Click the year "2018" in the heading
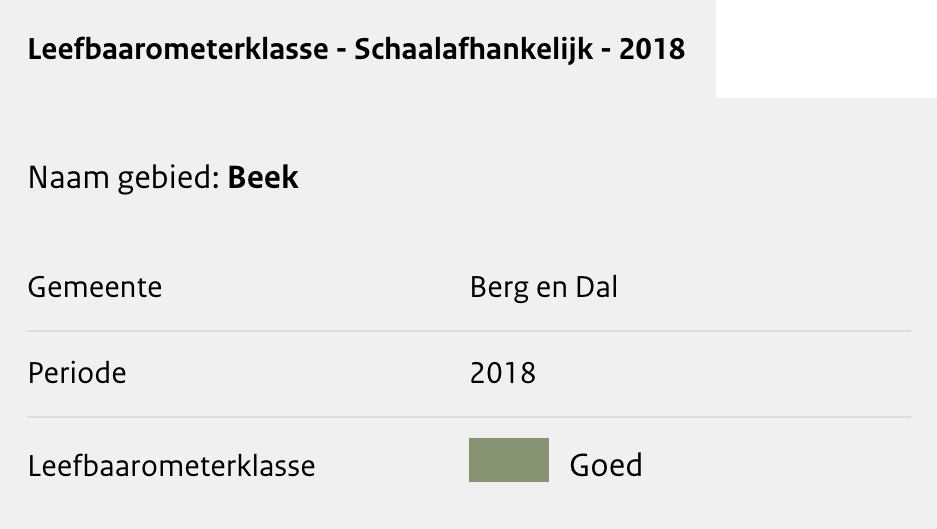This screenshot has width=937, height=529. pyautogui.click(x=652, y=50)
